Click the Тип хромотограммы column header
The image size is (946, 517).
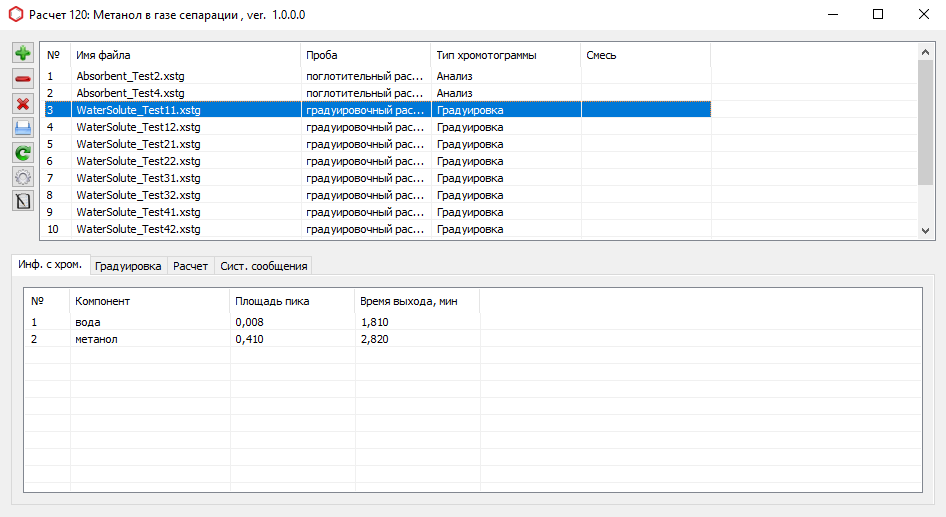505,55
